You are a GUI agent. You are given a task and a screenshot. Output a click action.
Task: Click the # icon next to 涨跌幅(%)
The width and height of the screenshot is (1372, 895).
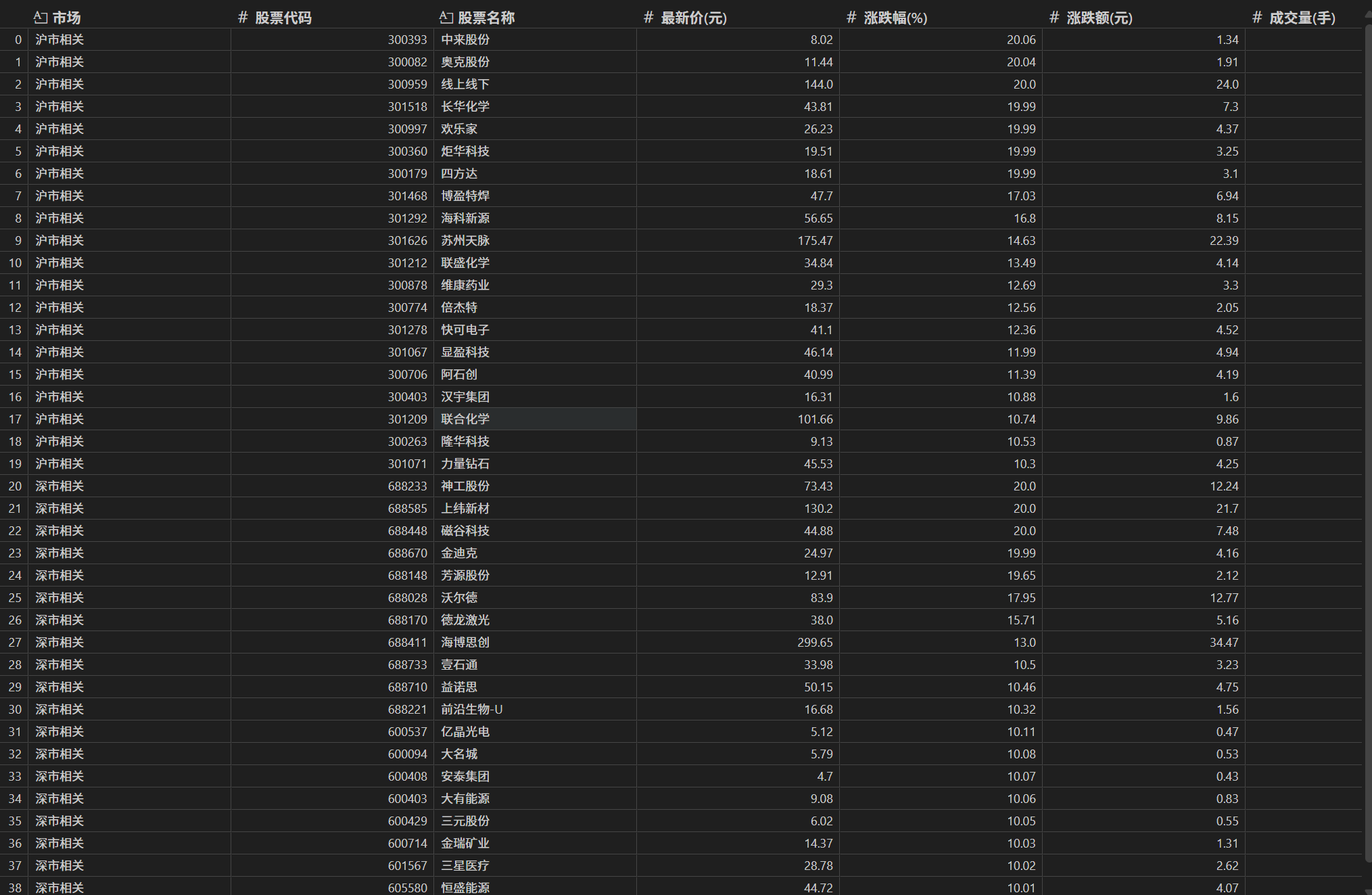click(x=851, y=18)
